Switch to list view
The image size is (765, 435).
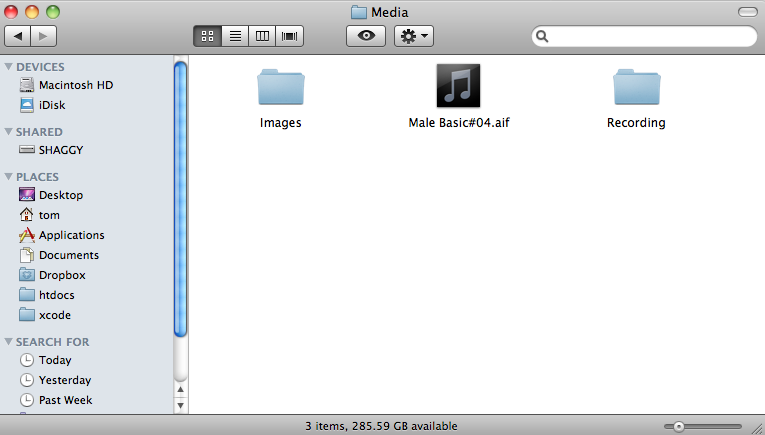pyautogui.click(x=235, y=36)
